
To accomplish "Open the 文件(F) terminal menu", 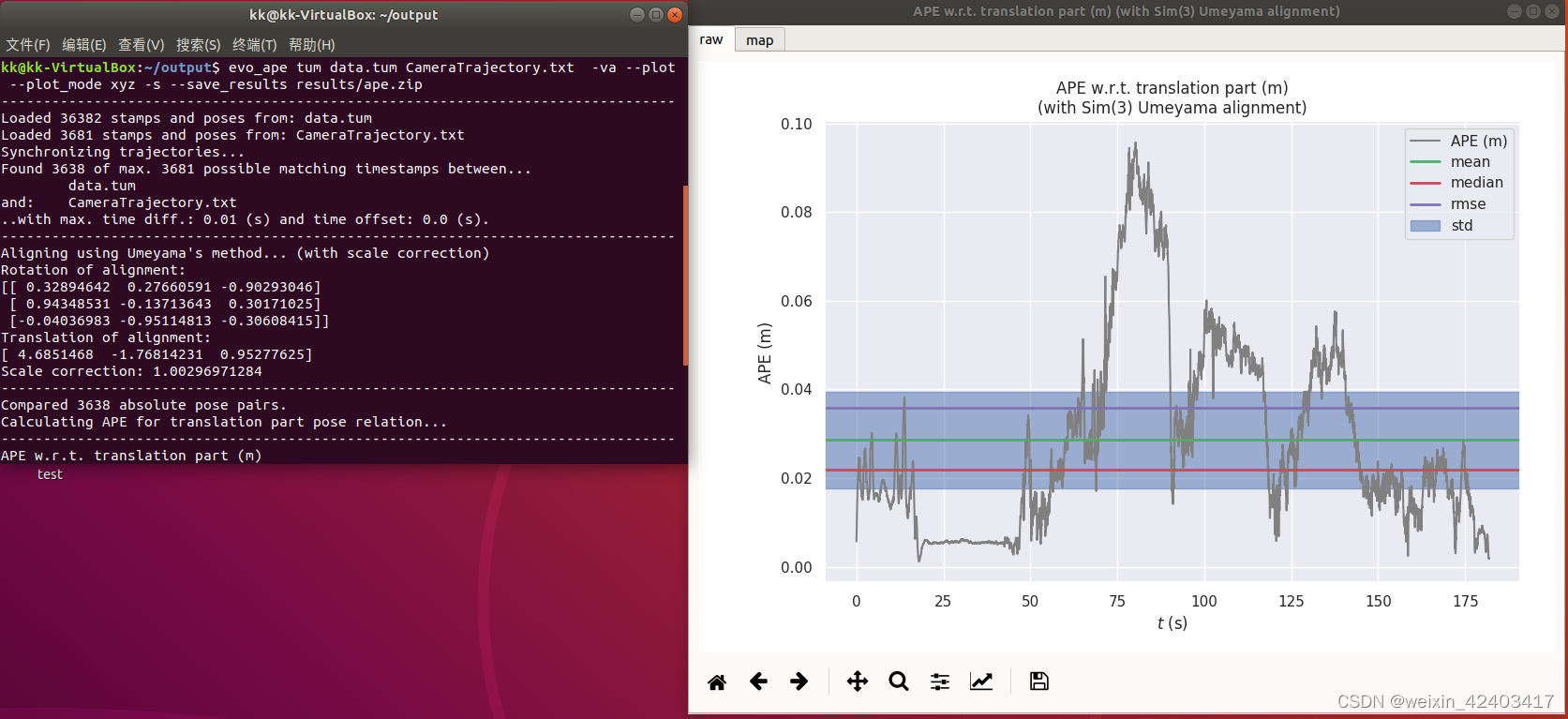I will pyautogui.click(x=28, y=45).
